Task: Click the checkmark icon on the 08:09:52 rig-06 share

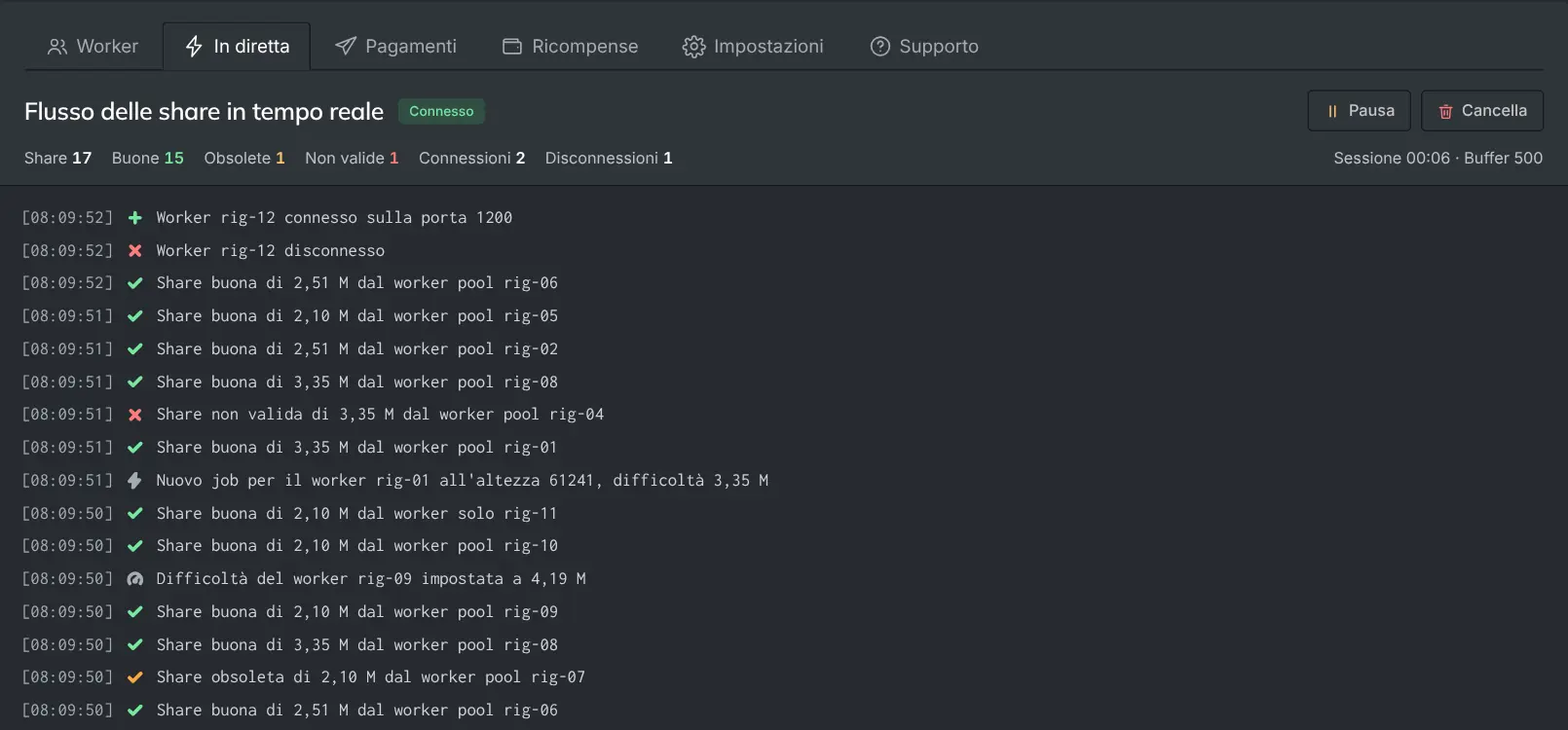Action: pyautogui.click(x=135, y=283)
